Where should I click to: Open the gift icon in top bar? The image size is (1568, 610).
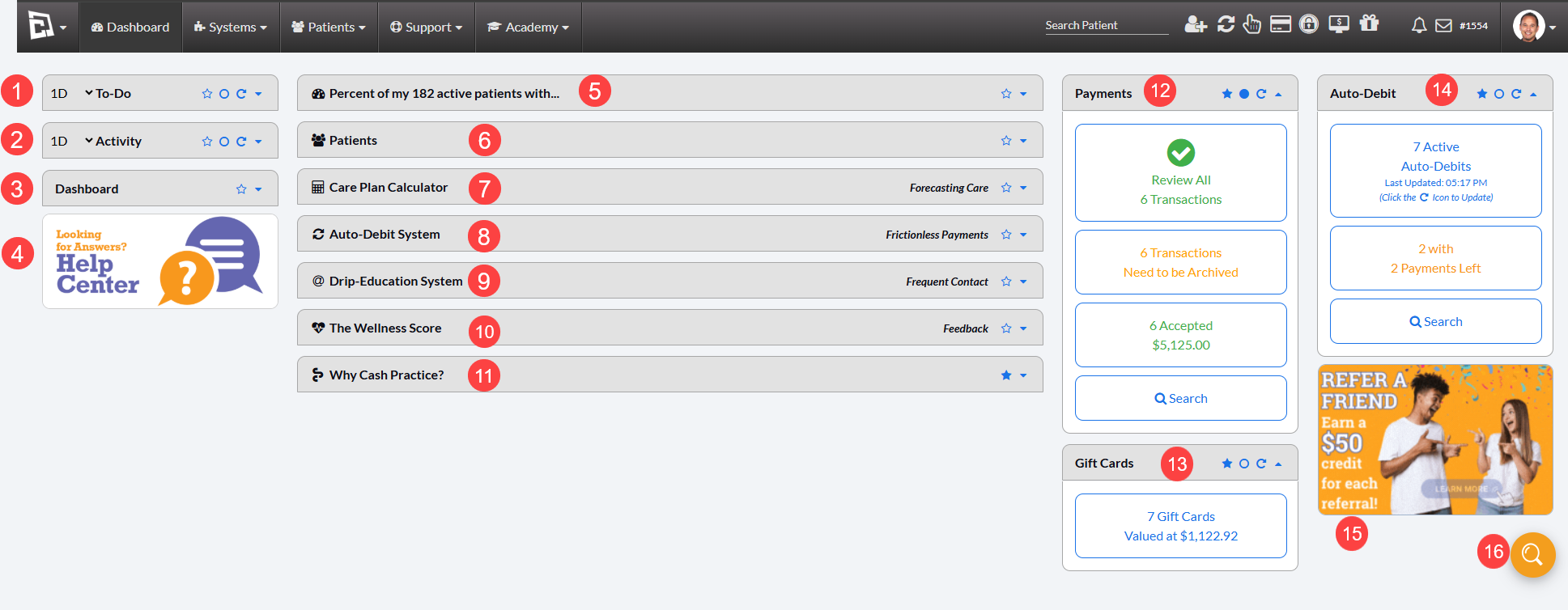[1369, 23]
